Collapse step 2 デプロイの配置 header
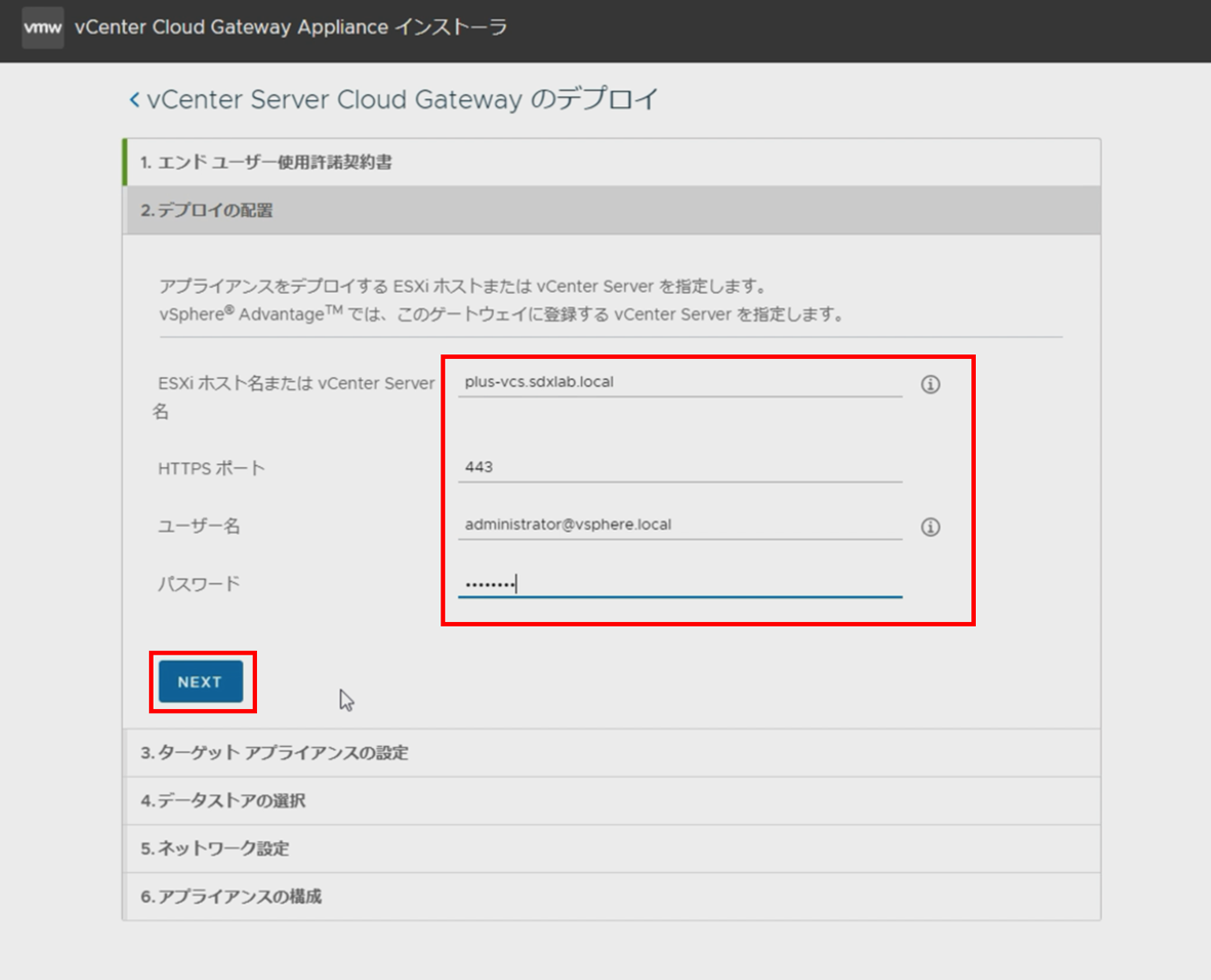1211x980 pixels. [612, 211]
